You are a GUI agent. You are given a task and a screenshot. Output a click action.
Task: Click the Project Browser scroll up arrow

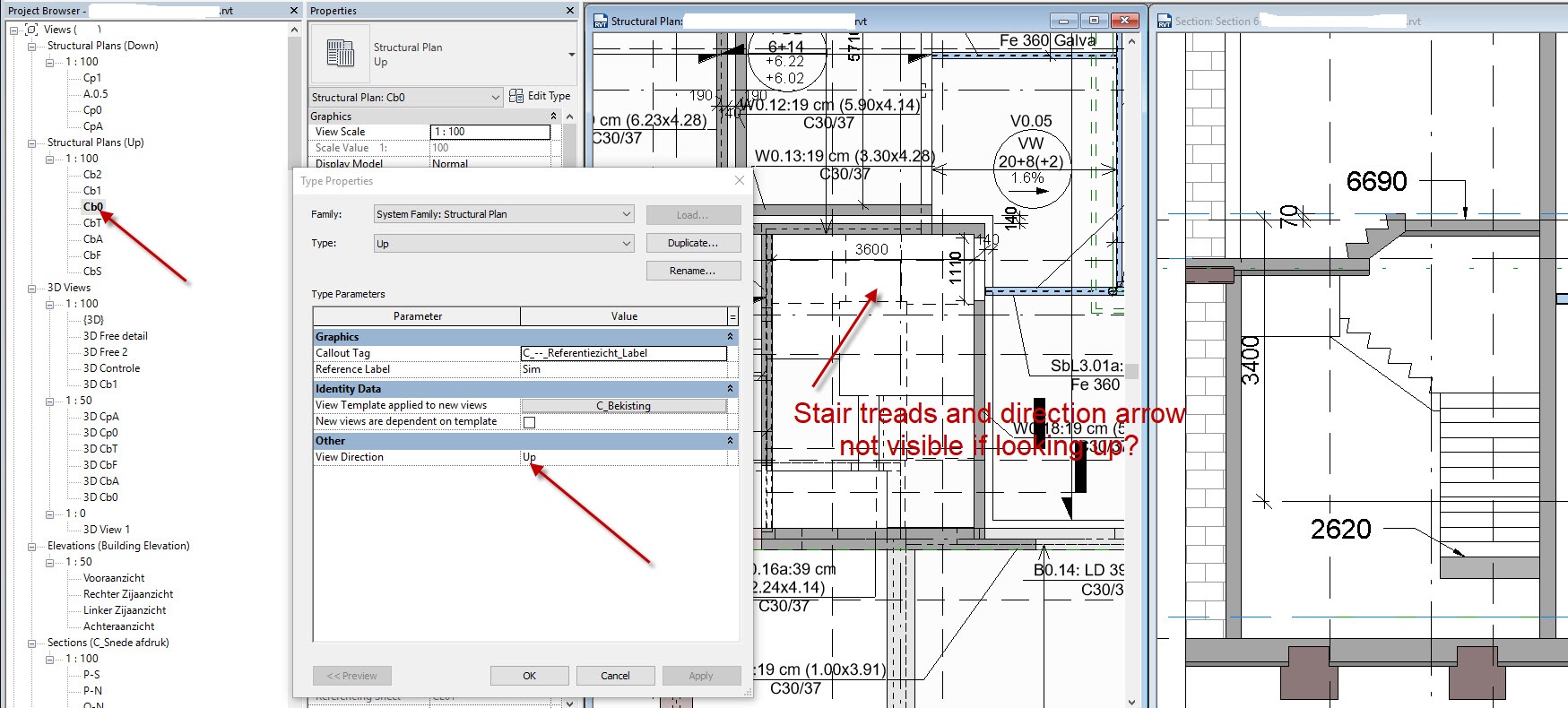[294, 30]
